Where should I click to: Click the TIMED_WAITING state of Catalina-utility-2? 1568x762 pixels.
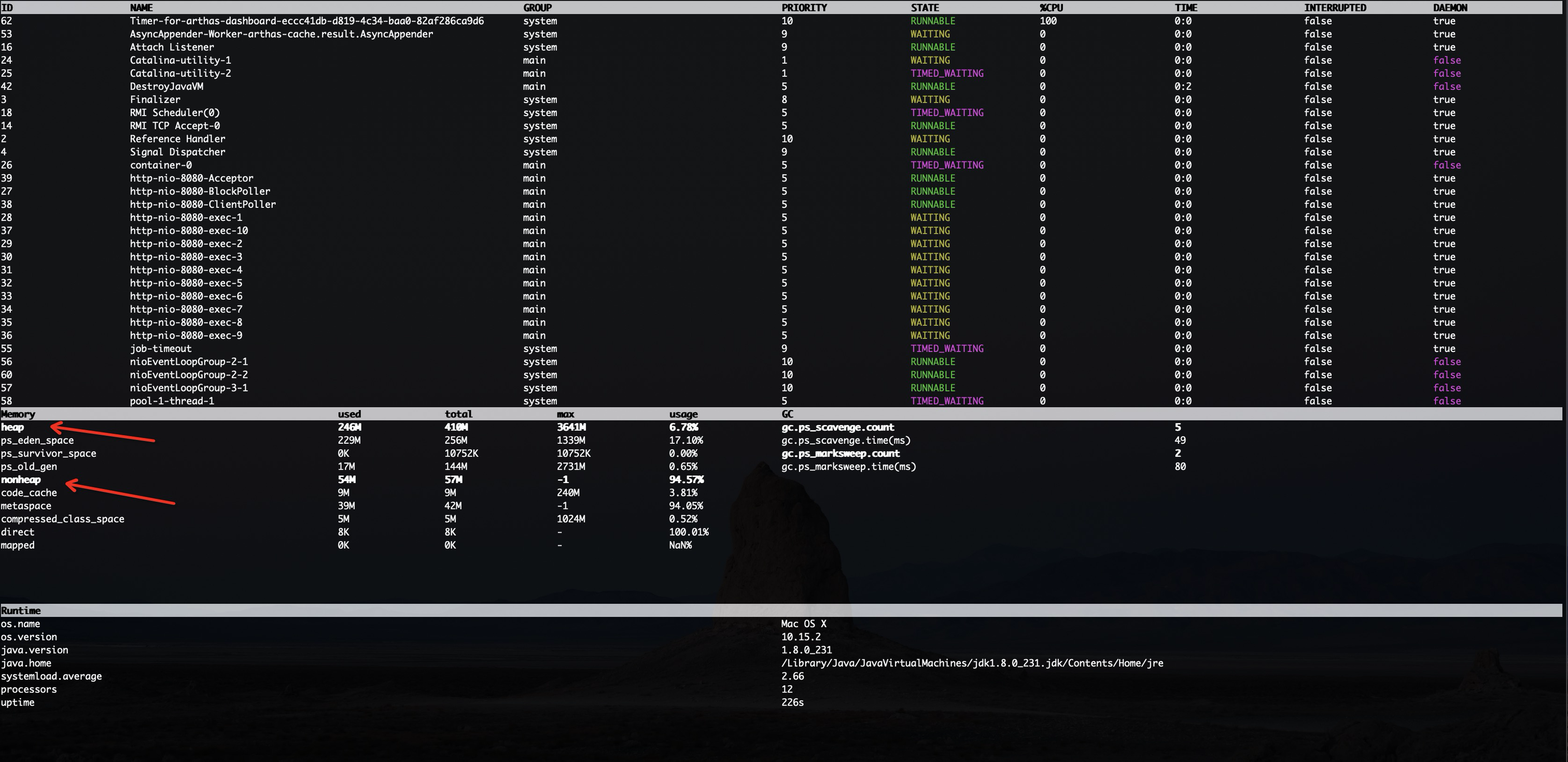coord(946,73)
